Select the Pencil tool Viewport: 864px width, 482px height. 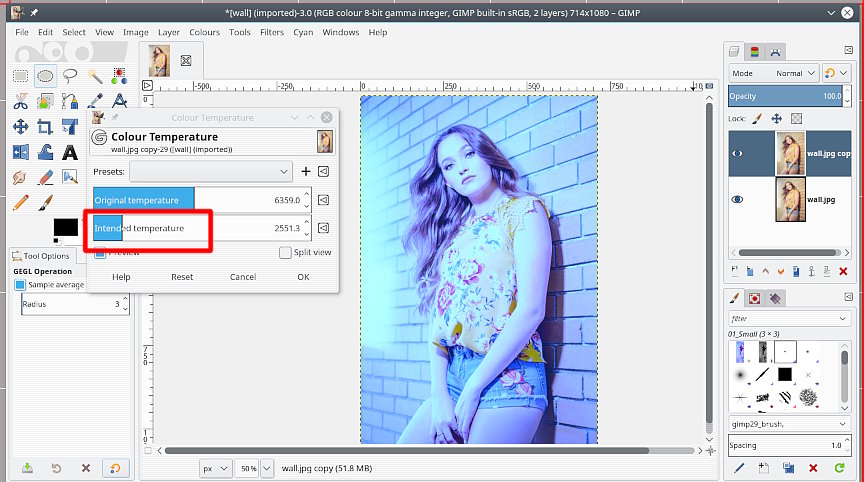(x=20, y=204)
